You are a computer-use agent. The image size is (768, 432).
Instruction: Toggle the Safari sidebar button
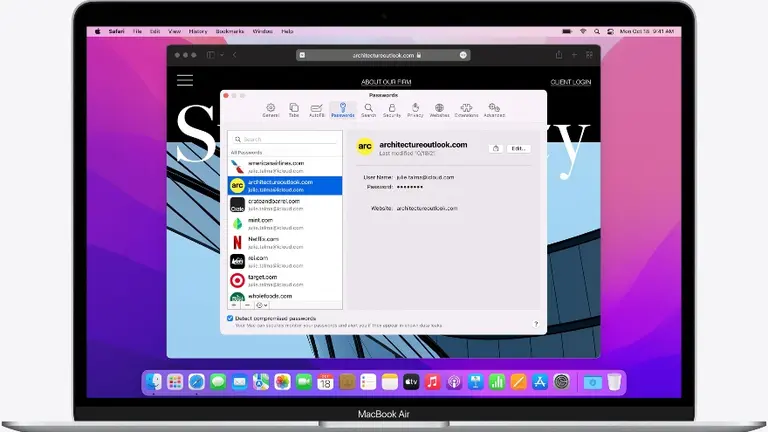tap(211, 55)
